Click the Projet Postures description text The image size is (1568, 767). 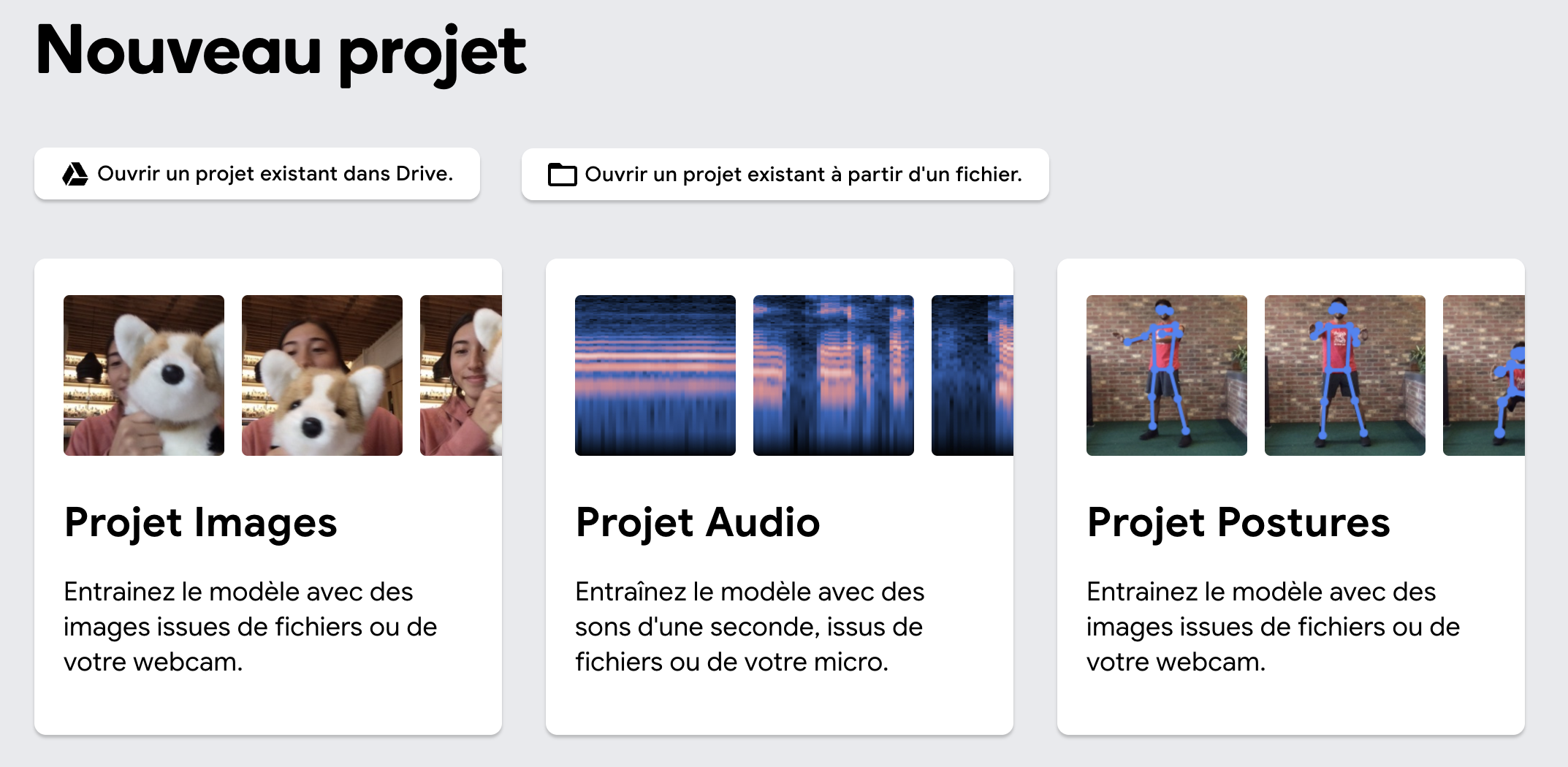point(1273,627)
